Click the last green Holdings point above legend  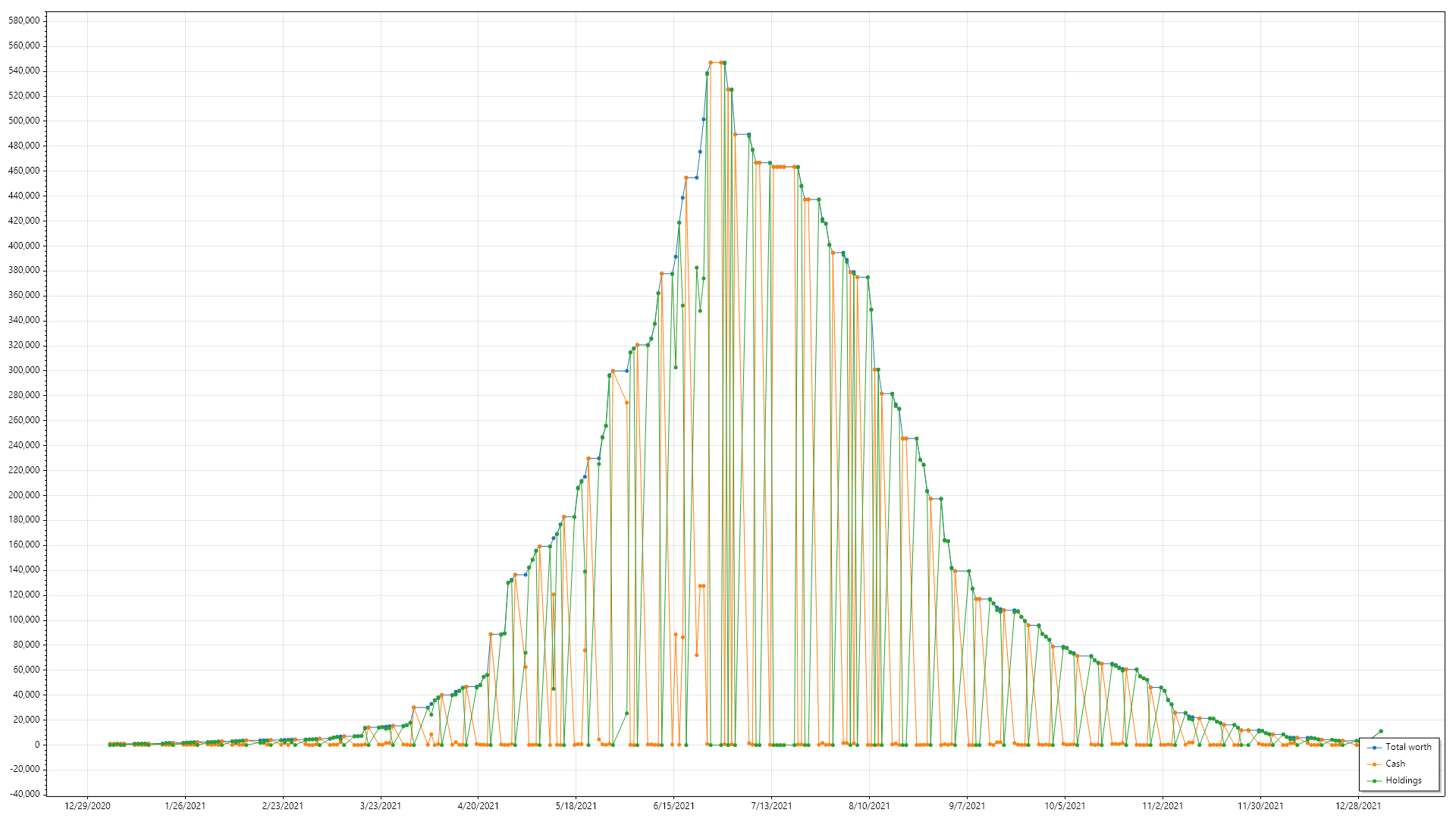pyautogui.click(x=1381, y=732)
